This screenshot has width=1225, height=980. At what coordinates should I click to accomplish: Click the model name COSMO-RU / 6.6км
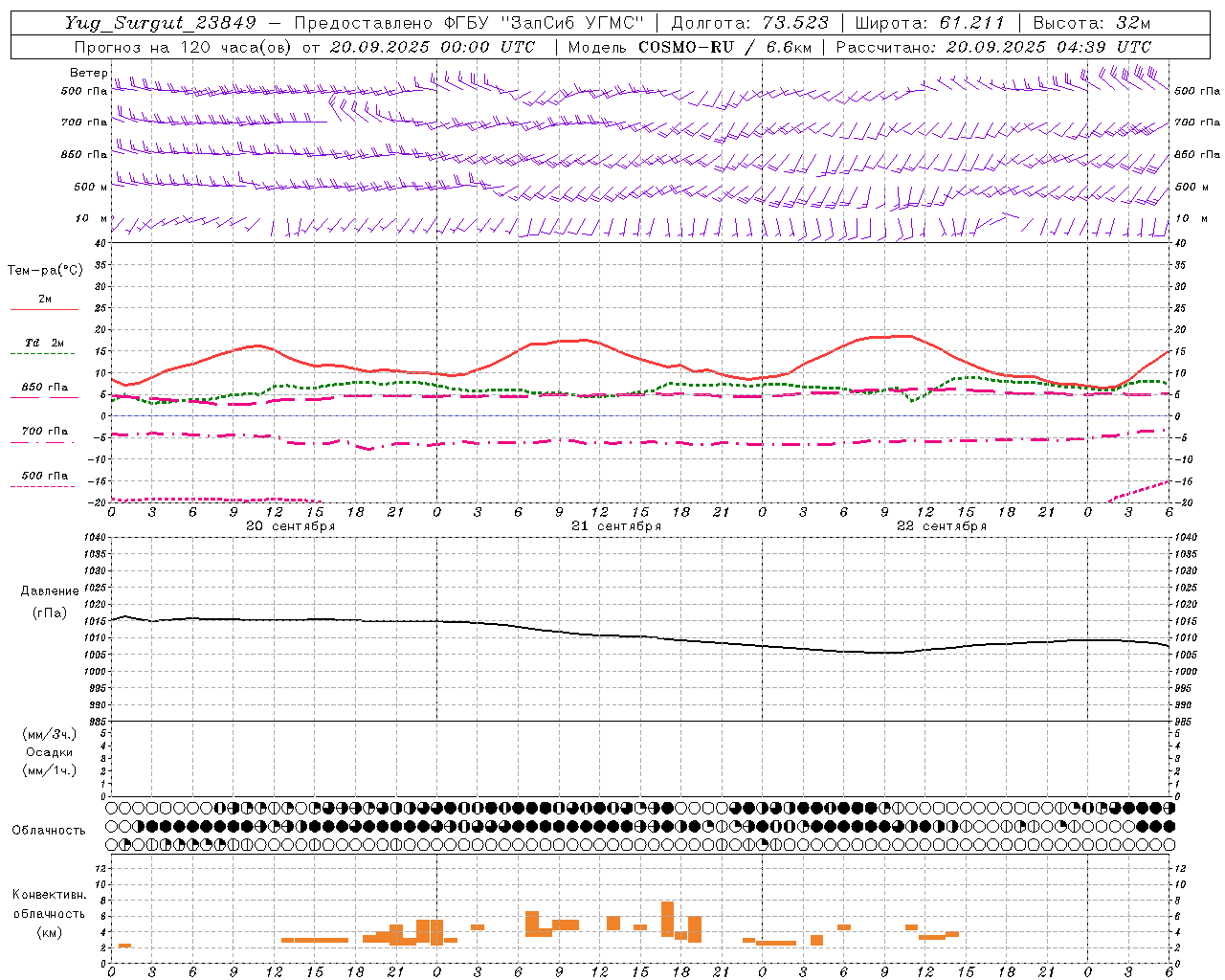725,47
